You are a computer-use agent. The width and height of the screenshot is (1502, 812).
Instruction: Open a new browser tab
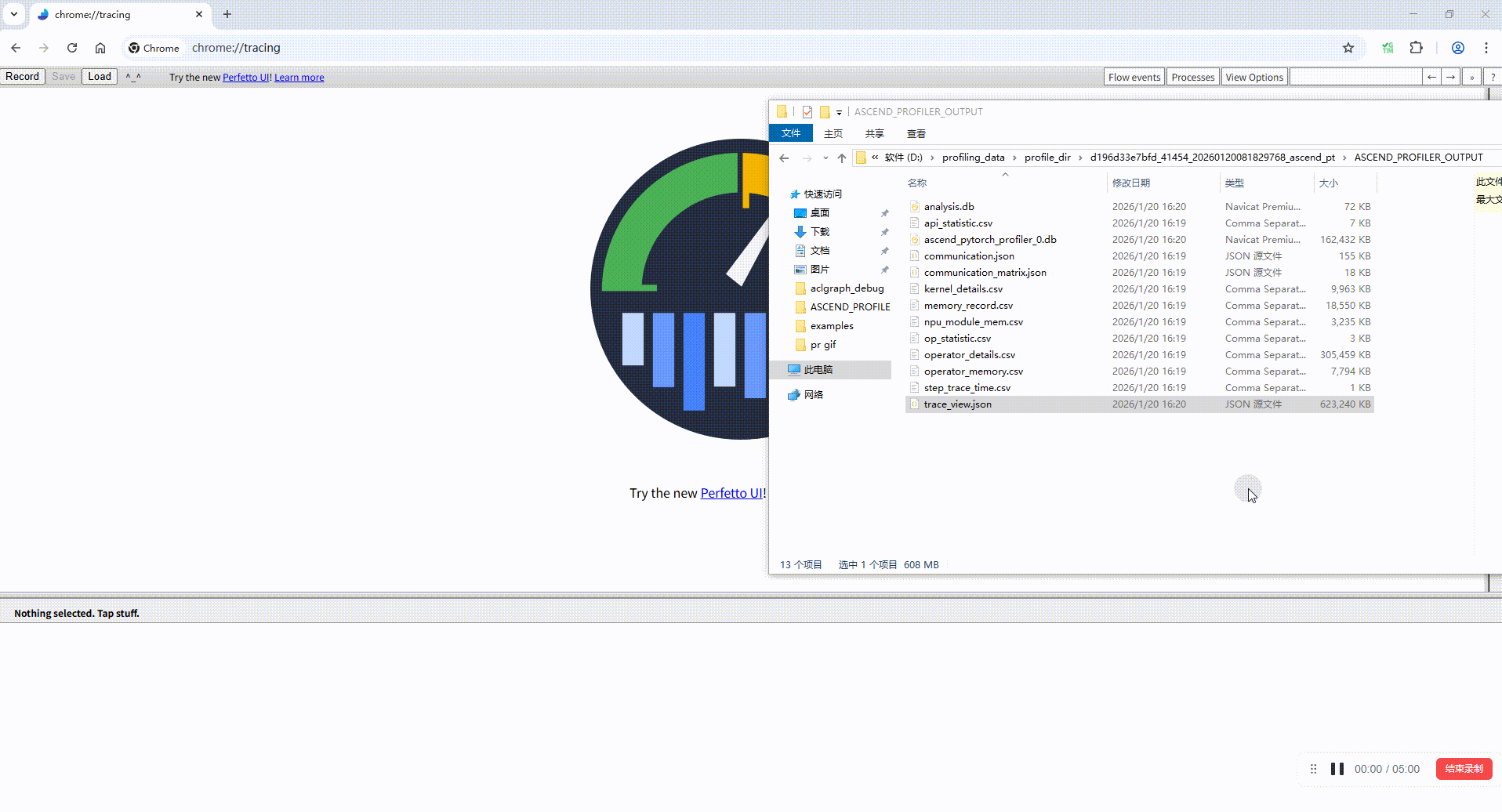point(227,14)
